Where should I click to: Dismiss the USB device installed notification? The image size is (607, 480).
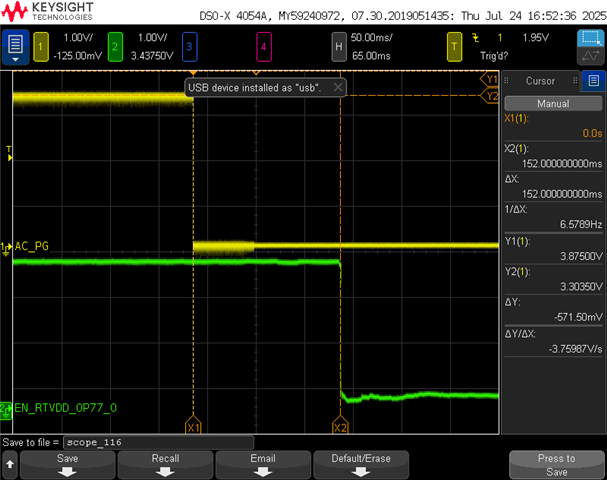[338, 87]
